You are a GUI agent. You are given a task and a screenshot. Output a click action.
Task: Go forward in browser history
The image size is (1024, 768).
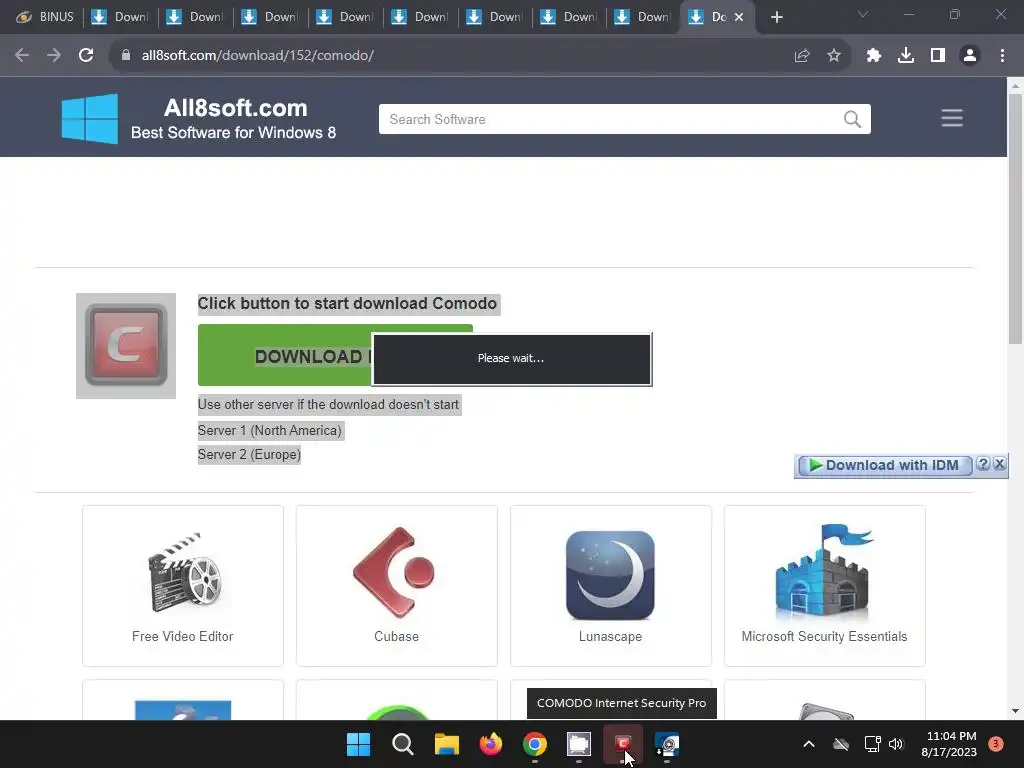[54, 56]
